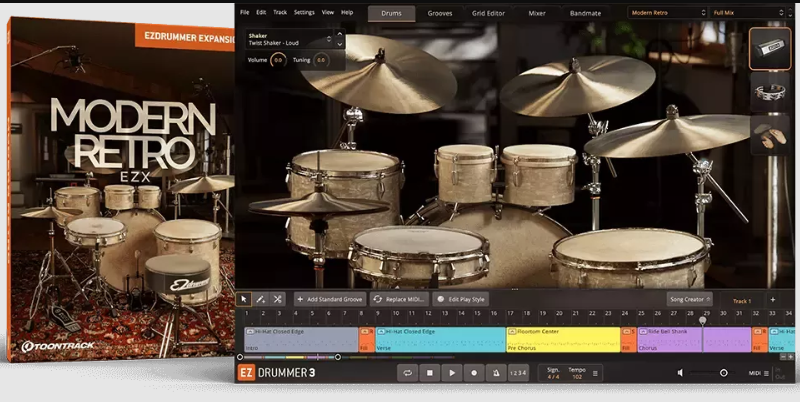Select the hand claps percussion thumbnail
This screenshot has height=402, width=800.
[769, 135]
